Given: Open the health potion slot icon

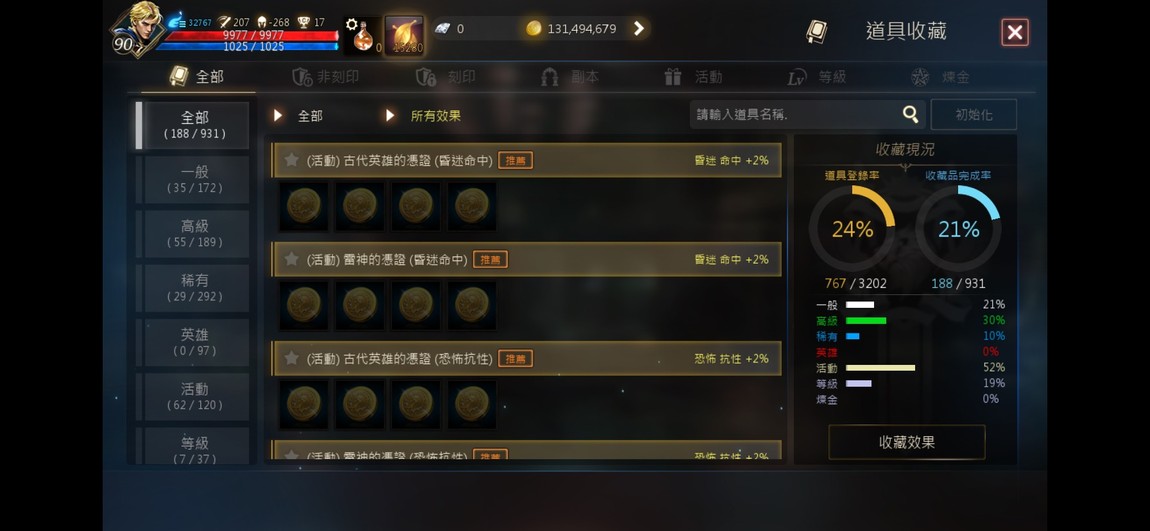Looking at the screenshot, I should click(x=363, y=36).
